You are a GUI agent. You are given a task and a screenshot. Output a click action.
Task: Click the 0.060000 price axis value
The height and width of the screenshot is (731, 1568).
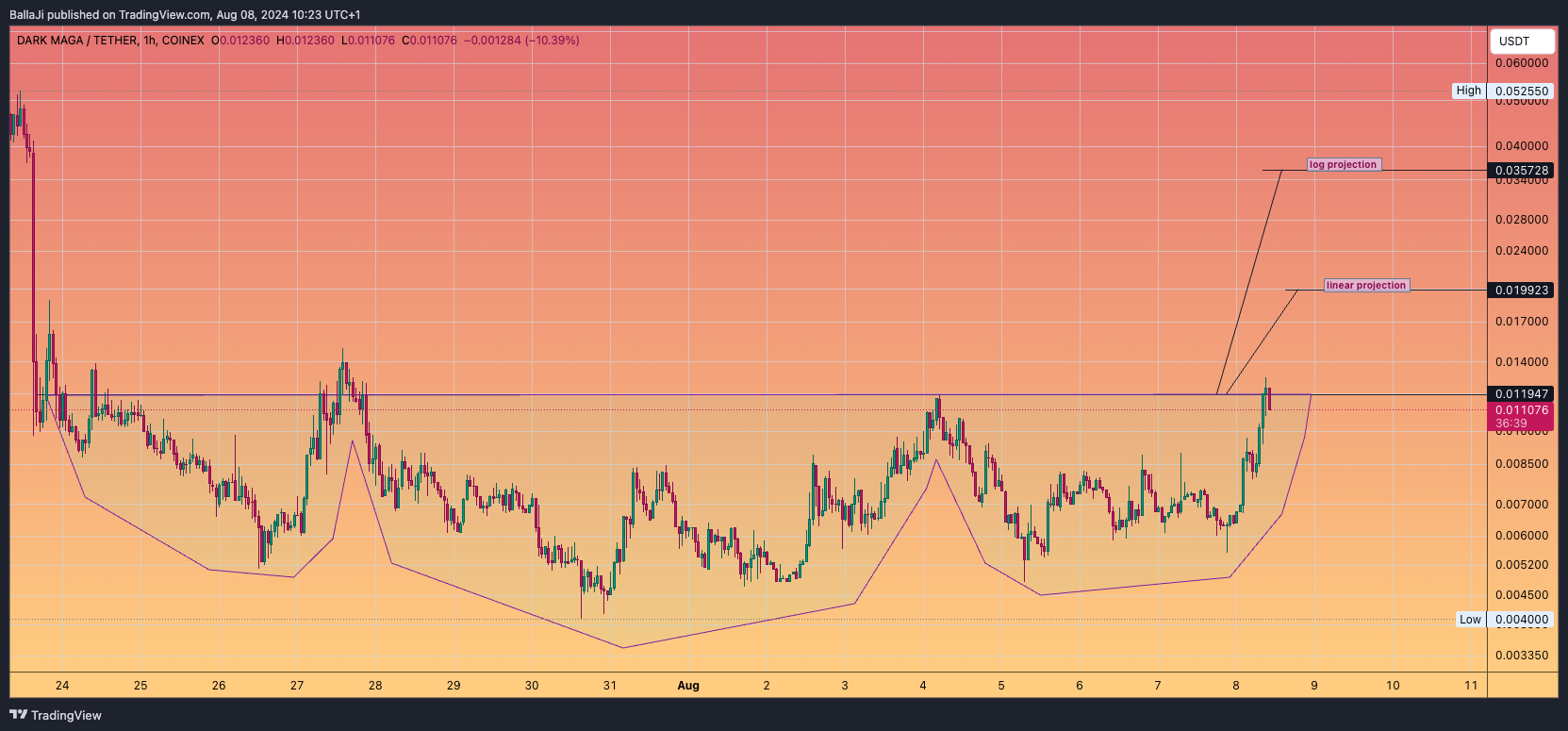(x=1522, y=63)
